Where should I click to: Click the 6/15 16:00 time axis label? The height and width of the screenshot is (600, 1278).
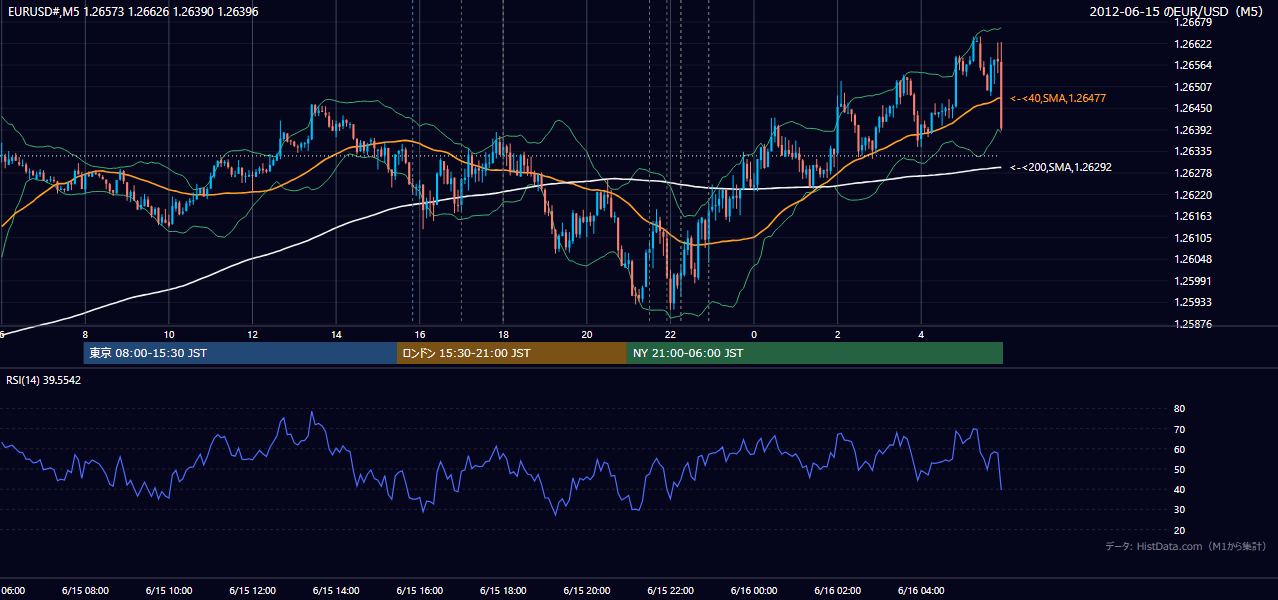click(x=419, y=590)
